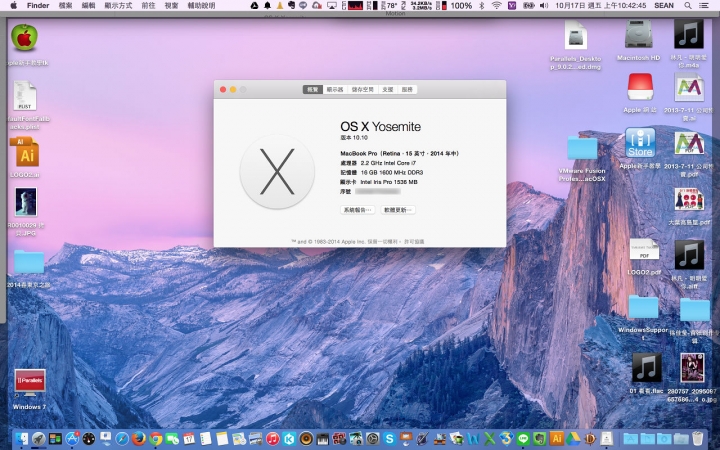Open the 顯示方式 (View) menu
This screenshot has width=720, height=450.
pyautogui.click(x=118, y=6)
